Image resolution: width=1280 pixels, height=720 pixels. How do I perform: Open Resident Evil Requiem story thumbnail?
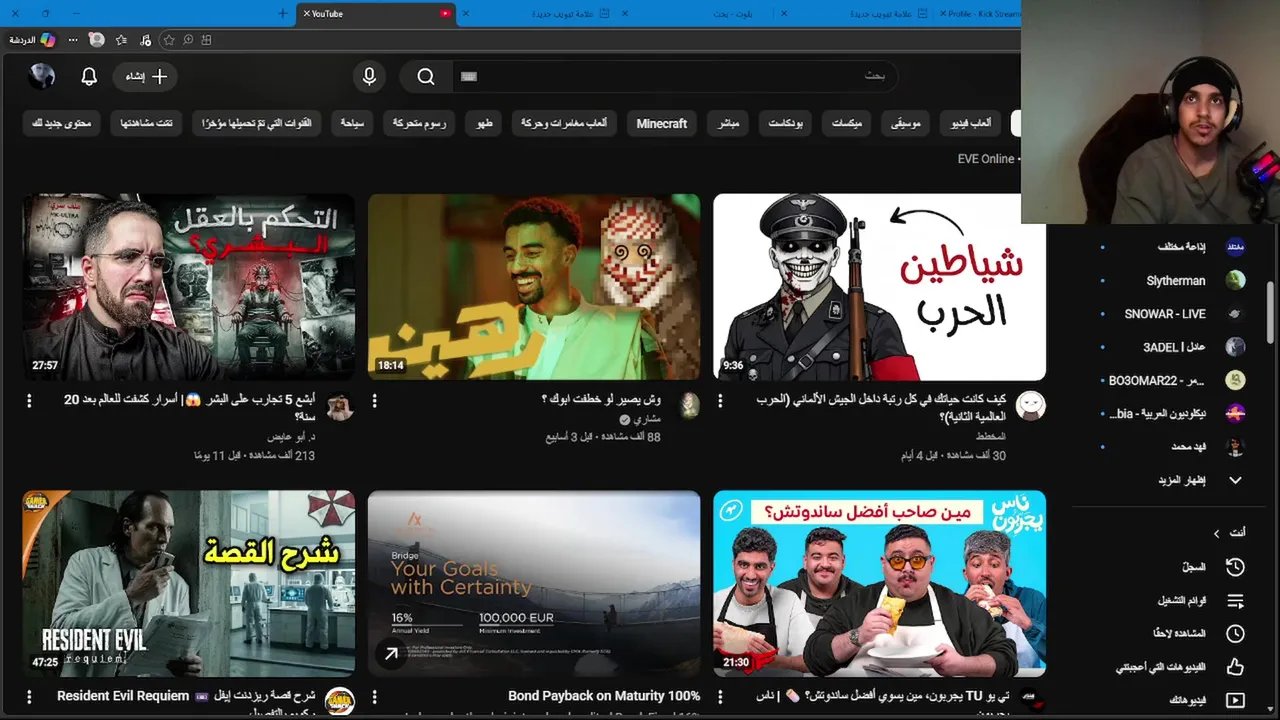tap(188, 583)
